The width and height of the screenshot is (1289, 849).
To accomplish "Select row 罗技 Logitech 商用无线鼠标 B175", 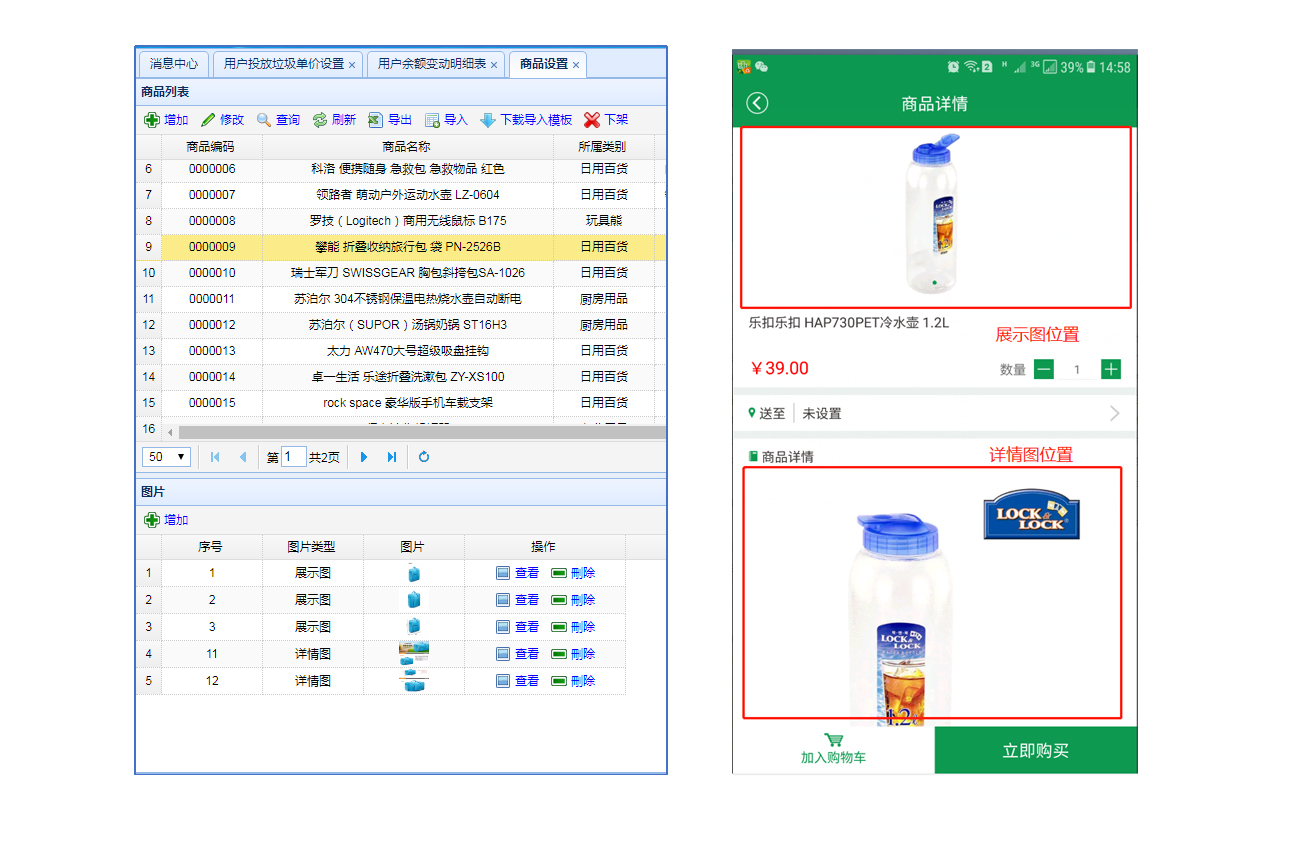I will click(401, 220).
